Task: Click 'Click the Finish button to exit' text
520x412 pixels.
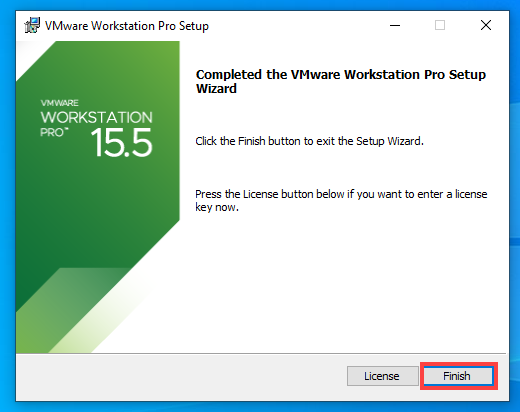Action: pos(309,141)
